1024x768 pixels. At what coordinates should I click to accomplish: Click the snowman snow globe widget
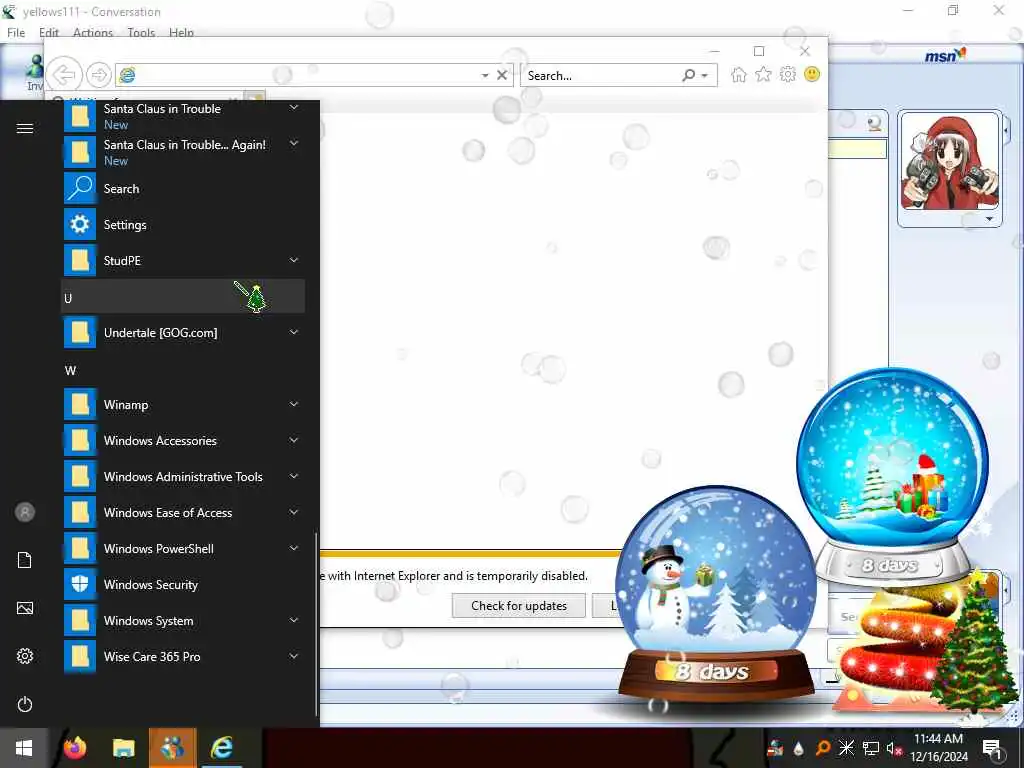[716, 593]
